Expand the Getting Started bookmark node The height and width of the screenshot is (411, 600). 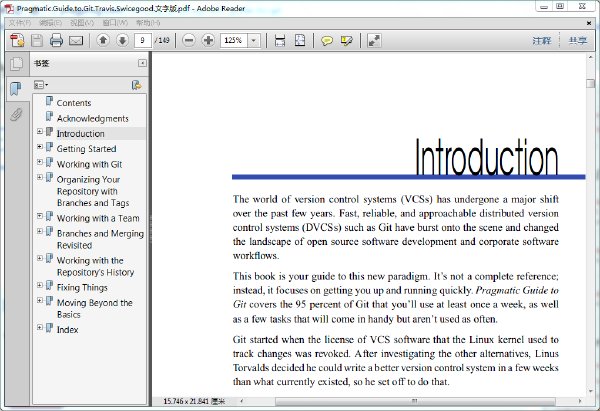click(40, 147)
